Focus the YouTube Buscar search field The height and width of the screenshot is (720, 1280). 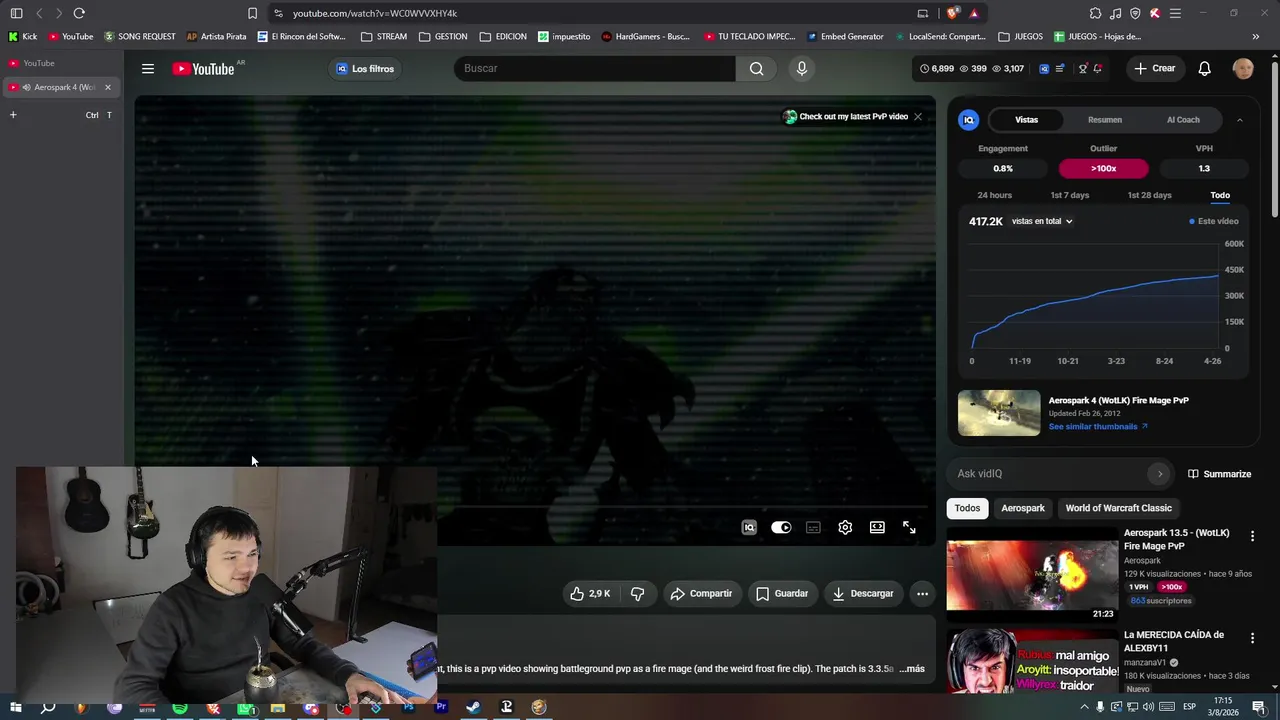(595, 69)
